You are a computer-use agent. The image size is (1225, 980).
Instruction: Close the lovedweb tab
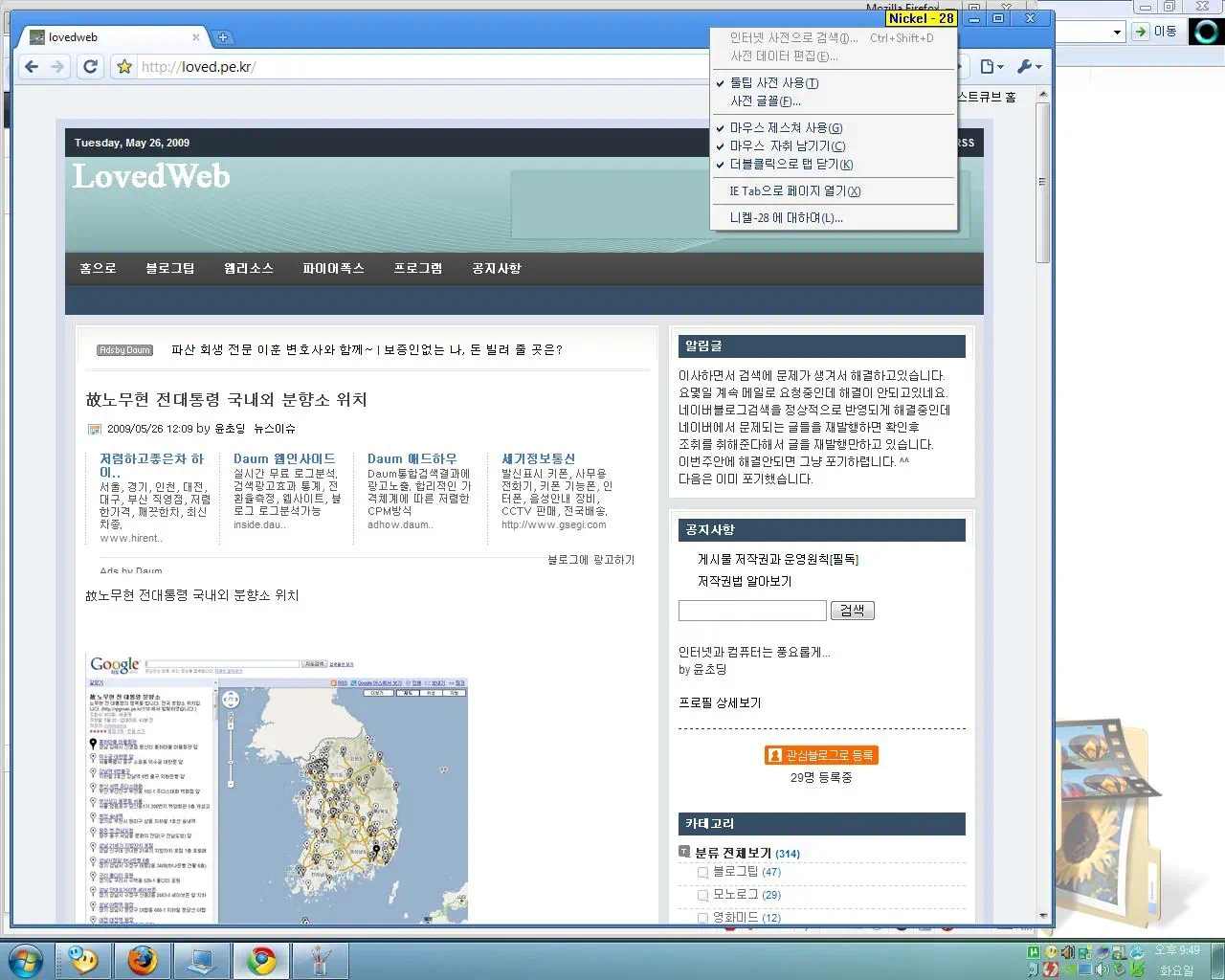pos(195,37)
